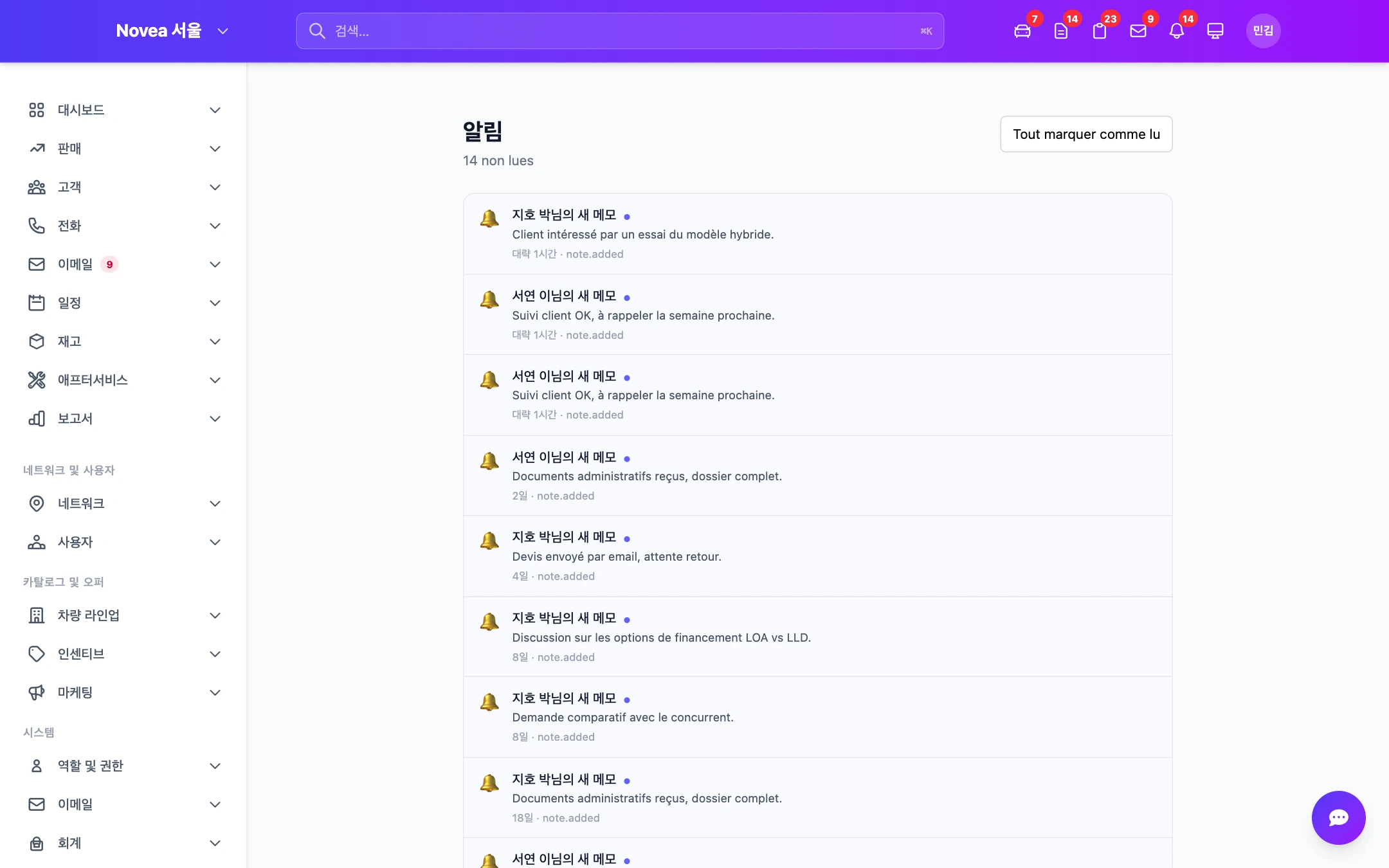
Task: Click the 판매 trending arrow icon
Action: point(37,149)
